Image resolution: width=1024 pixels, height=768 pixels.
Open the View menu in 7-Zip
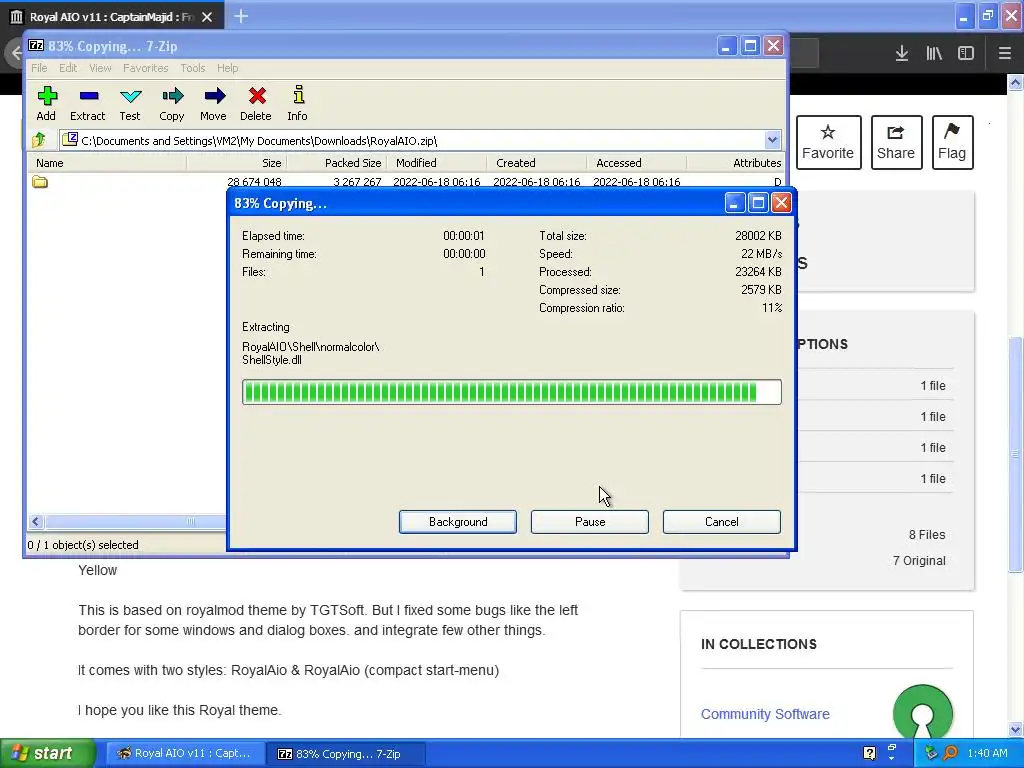tap(100, 68)
